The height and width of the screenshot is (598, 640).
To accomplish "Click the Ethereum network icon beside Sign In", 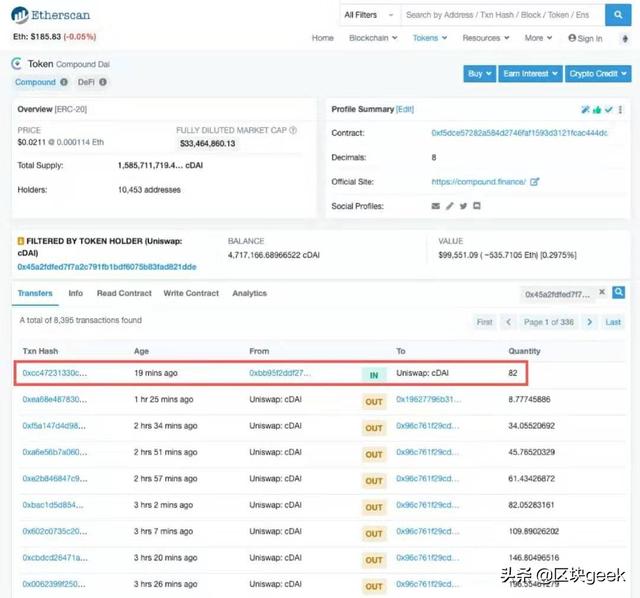I will point(624,39).
